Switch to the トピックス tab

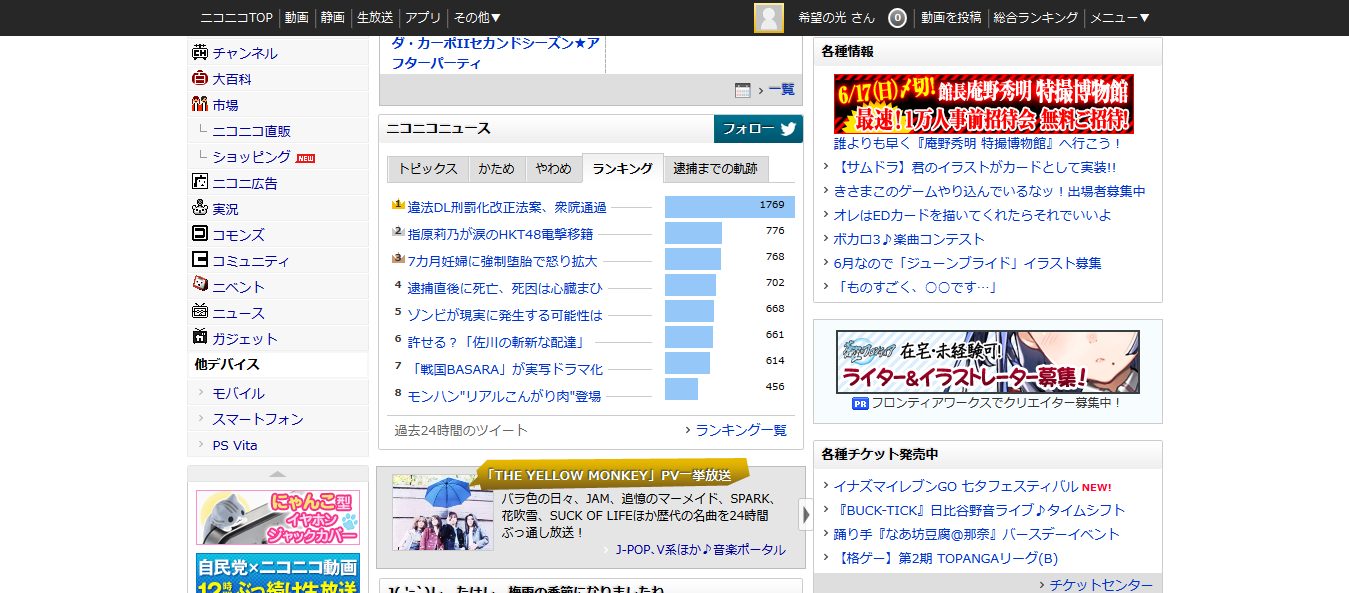(x=428, y=169)
